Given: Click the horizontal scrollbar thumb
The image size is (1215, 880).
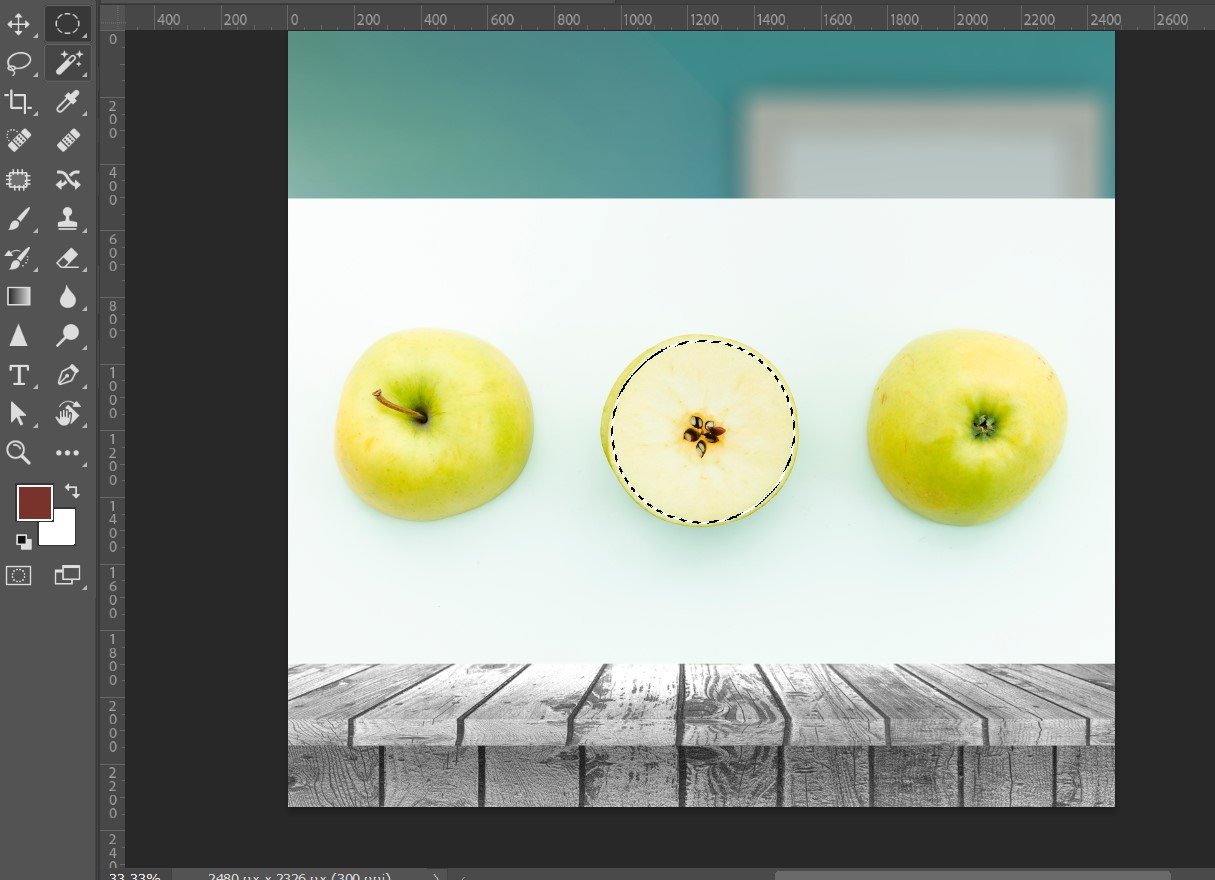Looking at the screenshot, I should (971, 876).
